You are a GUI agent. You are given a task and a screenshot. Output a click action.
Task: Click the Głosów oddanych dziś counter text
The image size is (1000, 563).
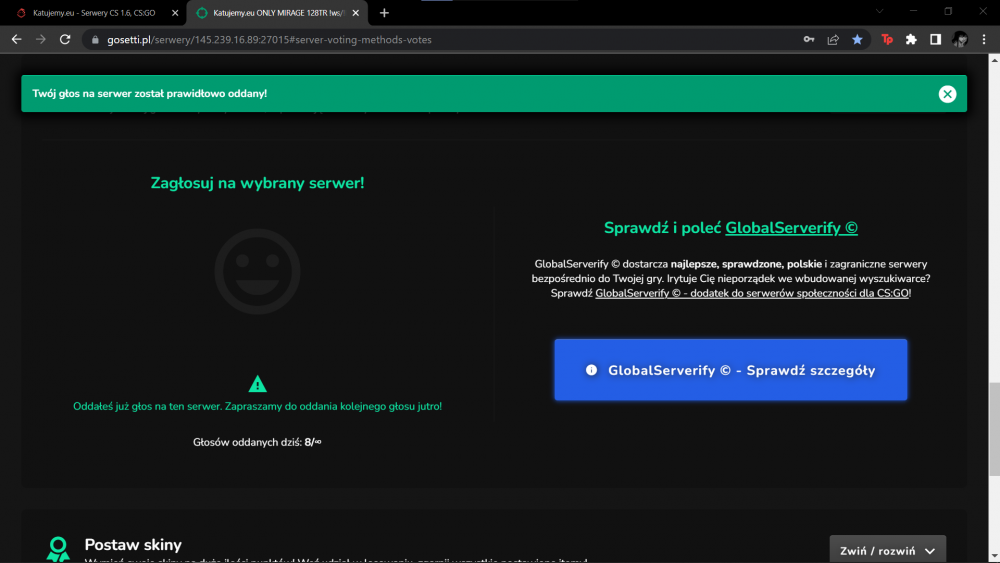257,442
